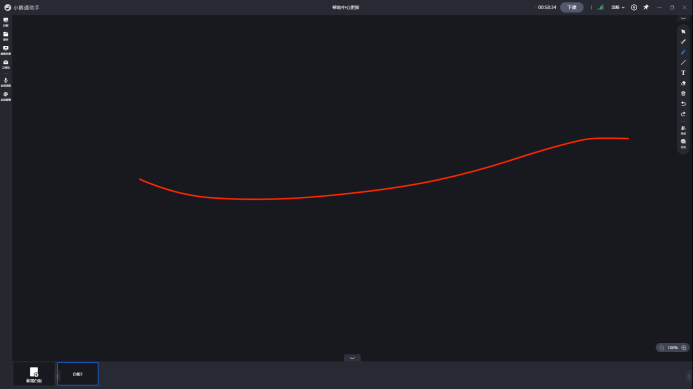Select the laser pointer tool

[x=683, y=42]
